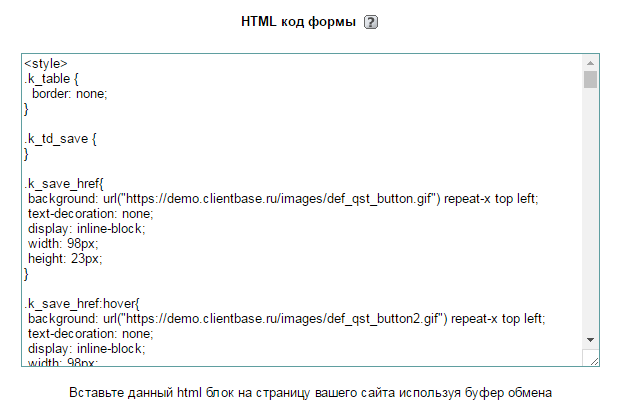This screenshot has height=412, width=626.
Task: Click the ".k_save_href{" selector line
Action: [62, 184]
